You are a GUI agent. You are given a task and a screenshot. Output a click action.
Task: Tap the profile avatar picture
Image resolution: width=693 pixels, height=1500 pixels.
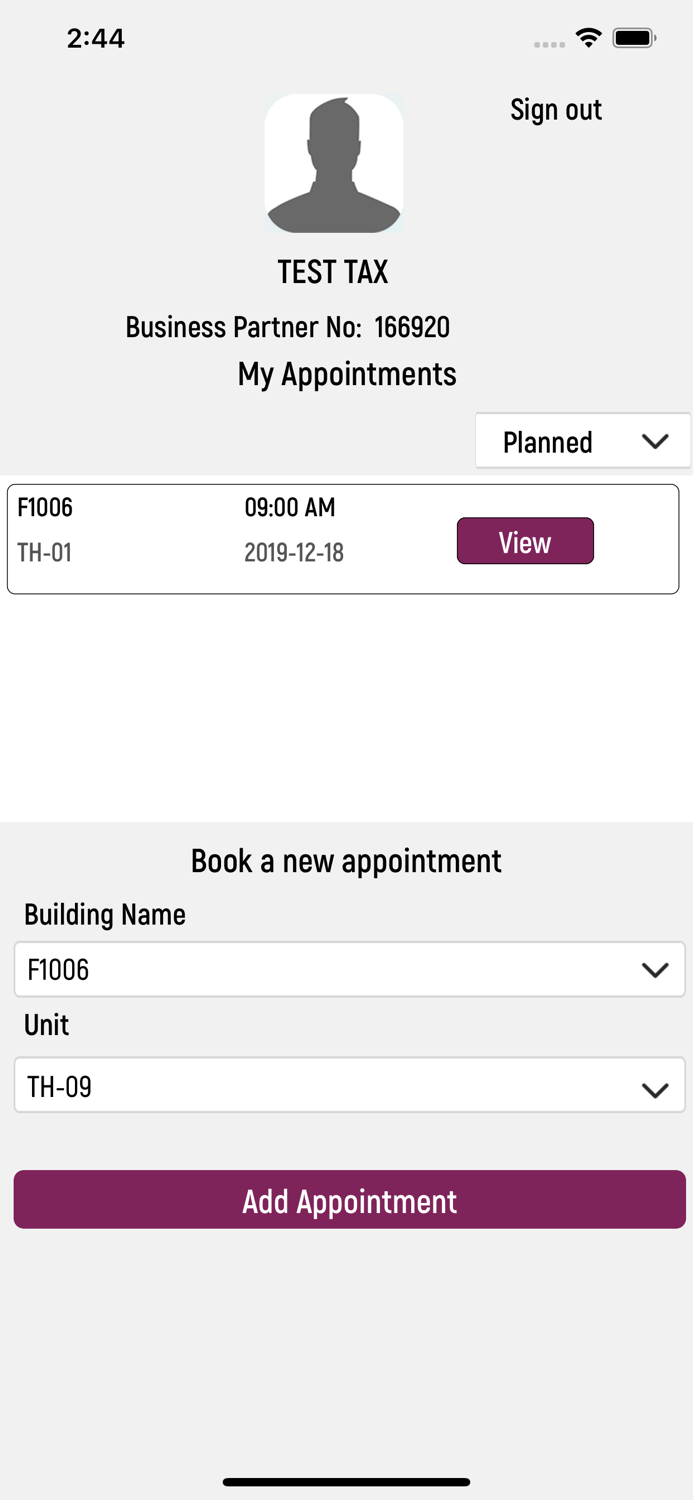[333, 164]
